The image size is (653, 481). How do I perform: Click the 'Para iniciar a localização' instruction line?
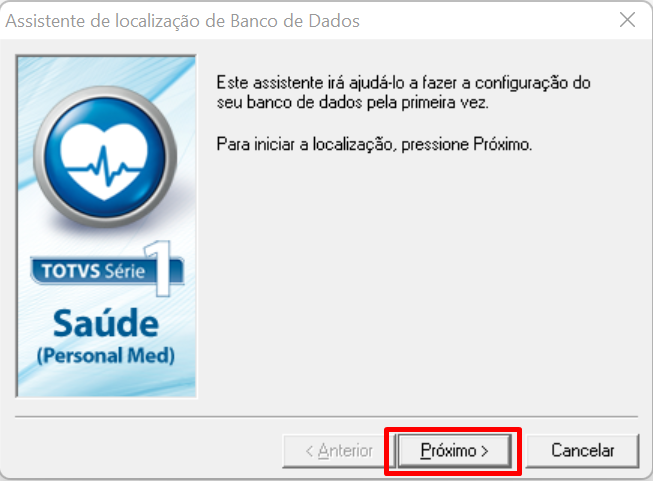coord(374,144)
